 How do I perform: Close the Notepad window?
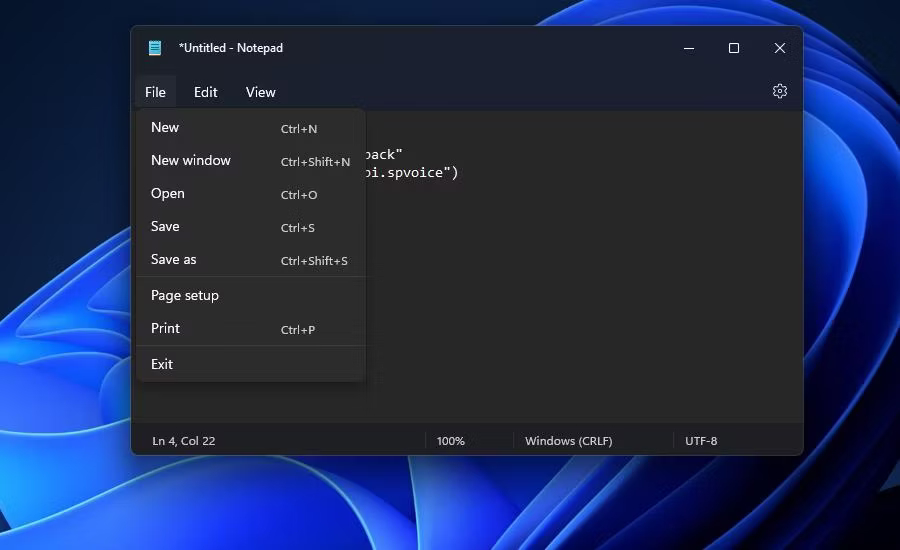point(779,48)
